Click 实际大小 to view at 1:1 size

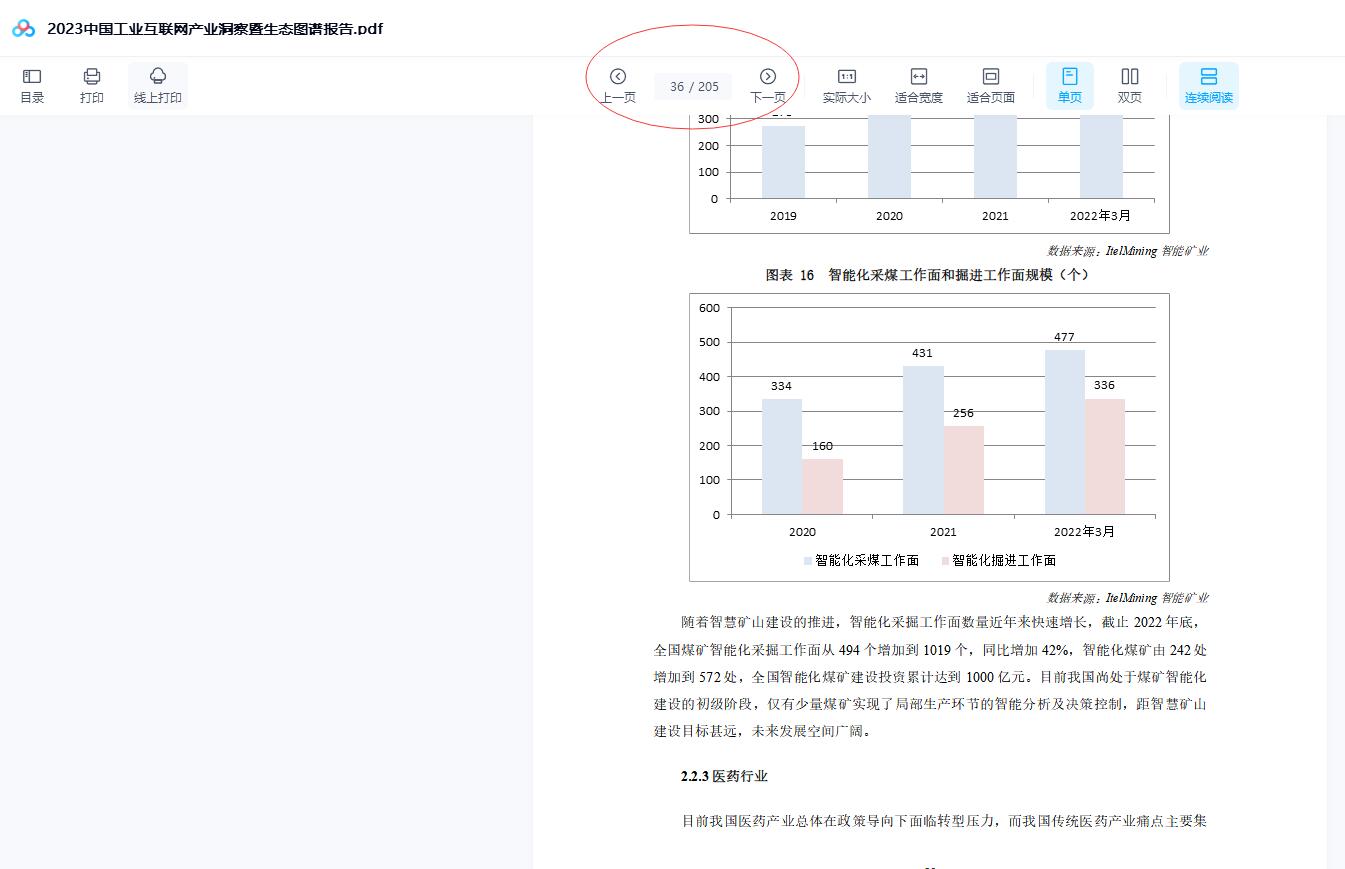pyautogui.click(x=847, y=84)
